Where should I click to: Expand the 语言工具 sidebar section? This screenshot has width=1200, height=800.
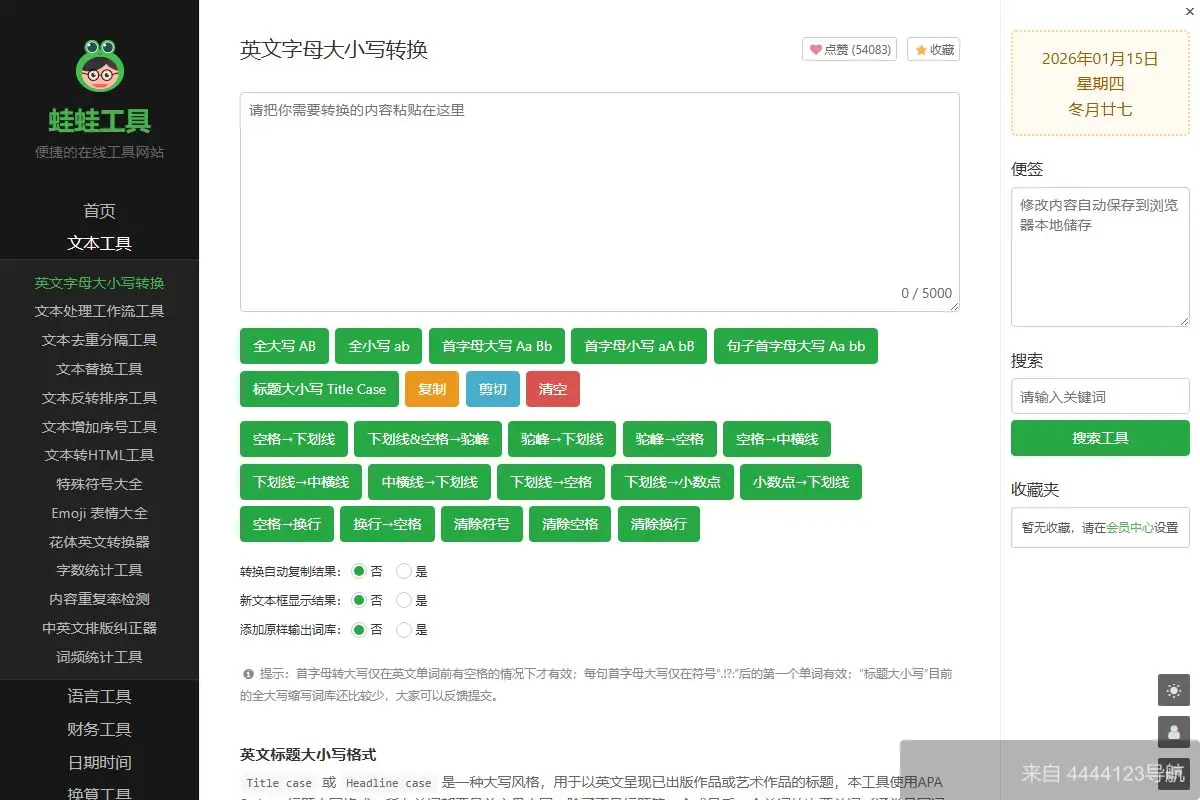[x=99, y=695]
